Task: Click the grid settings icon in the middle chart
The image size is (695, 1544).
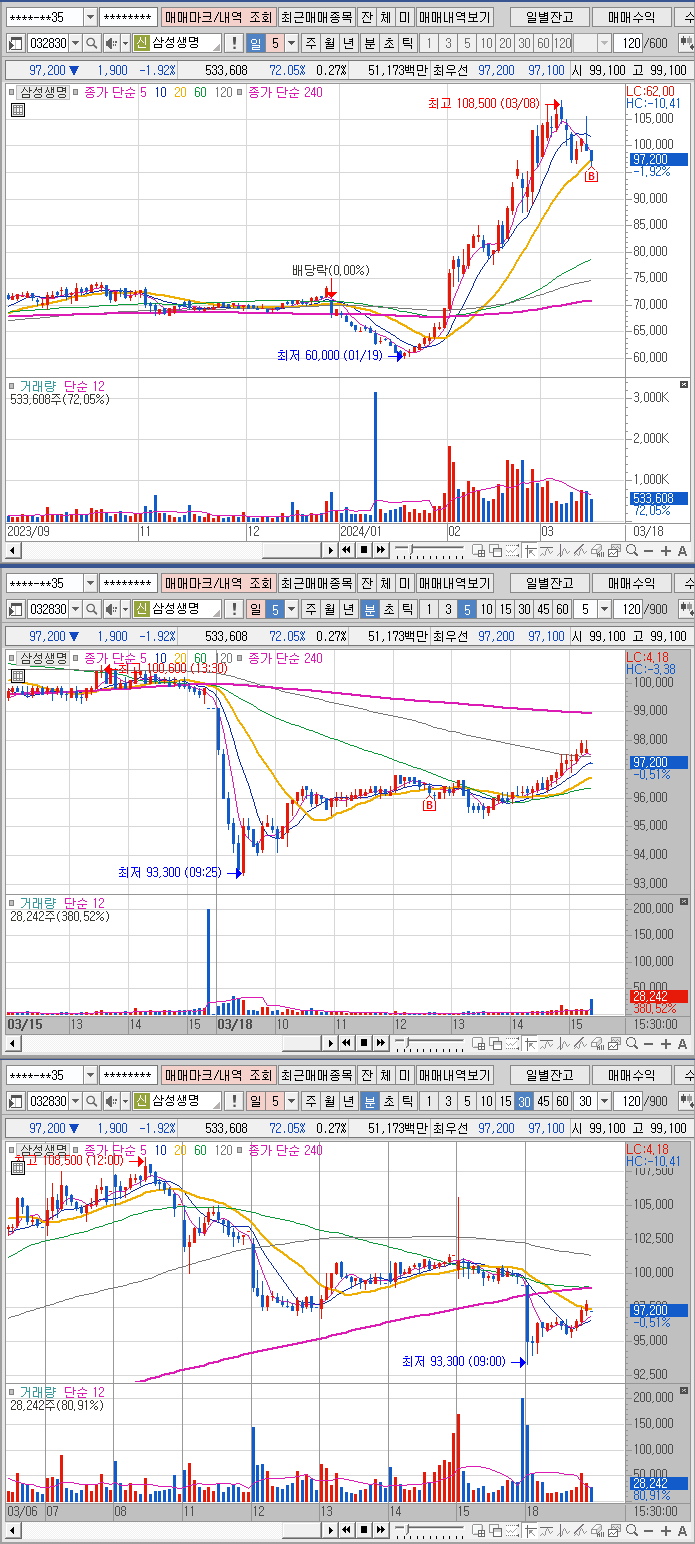Action: pos(17,676)
